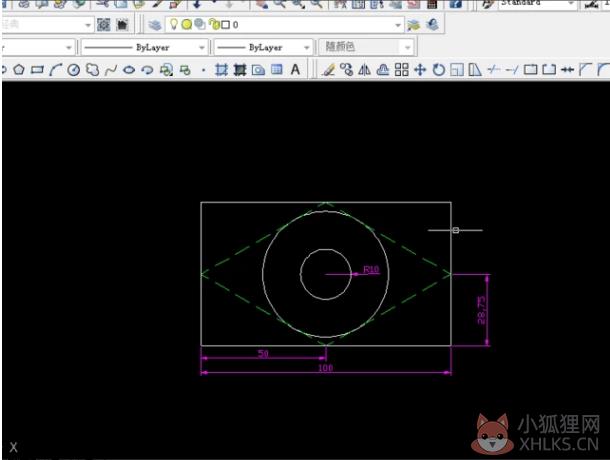Toggle layer 0 lock padlock icon
The height and width of the screenshot is (460, 610).
pos(214,25)
